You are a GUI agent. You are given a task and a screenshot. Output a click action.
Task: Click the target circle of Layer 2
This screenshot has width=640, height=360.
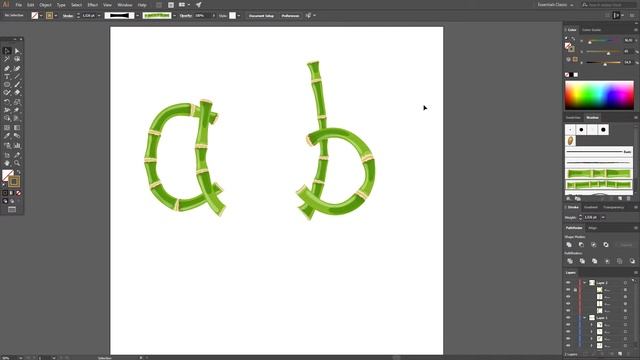click(x=625, y=282)
